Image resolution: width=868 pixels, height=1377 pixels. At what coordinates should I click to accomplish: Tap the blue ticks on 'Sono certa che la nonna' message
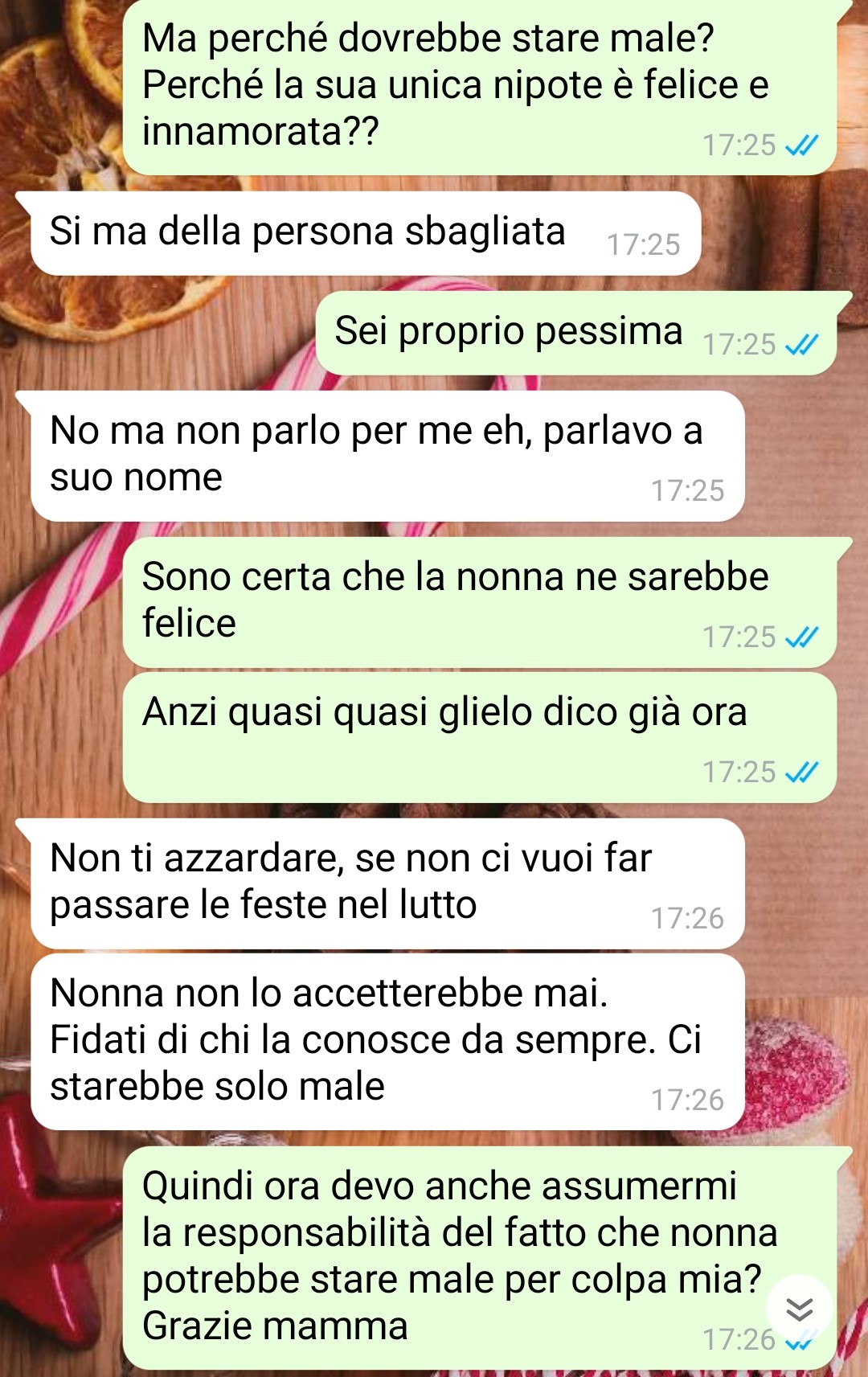click(801, 637)
